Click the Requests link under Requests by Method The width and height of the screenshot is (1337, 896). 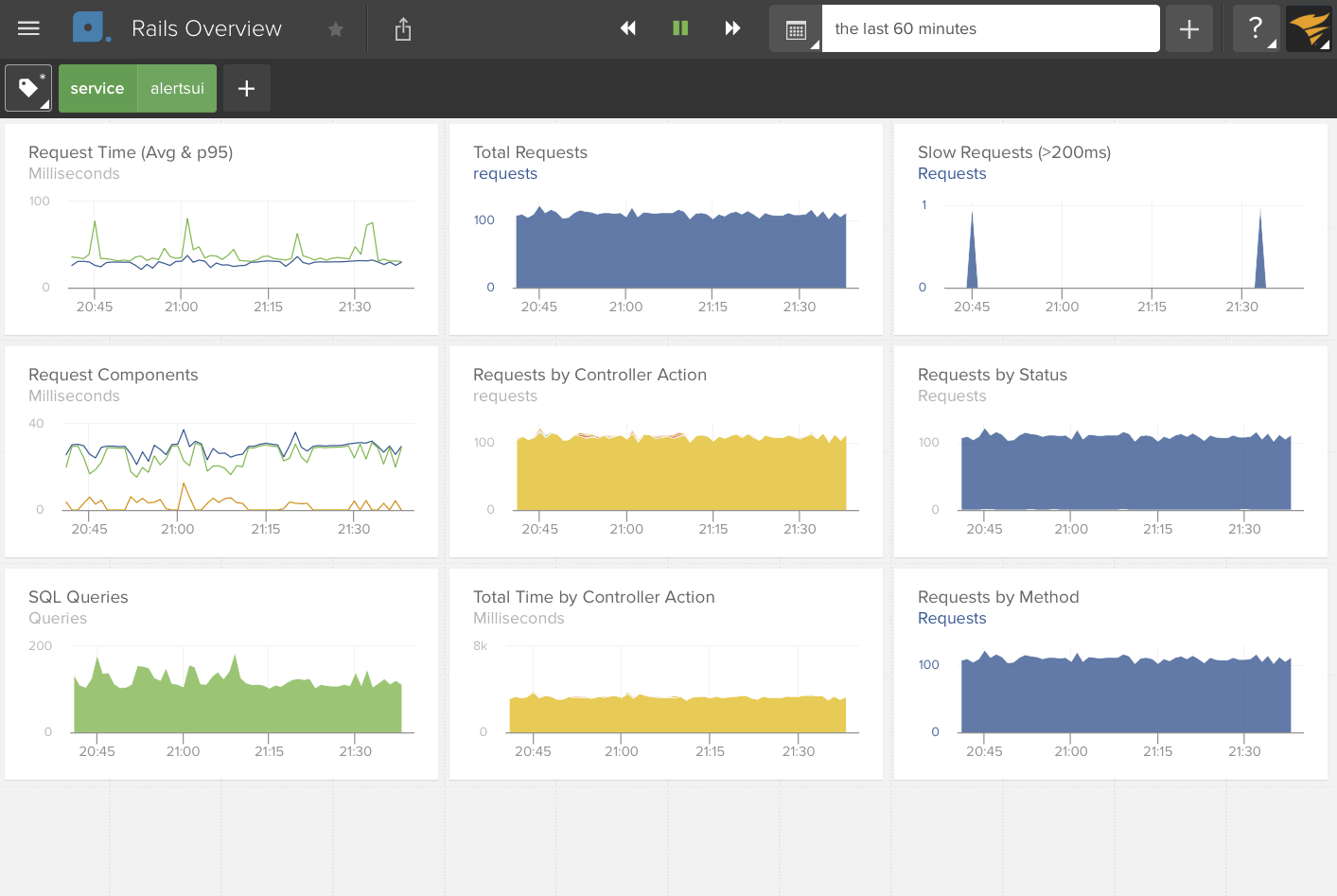point(952,619)
